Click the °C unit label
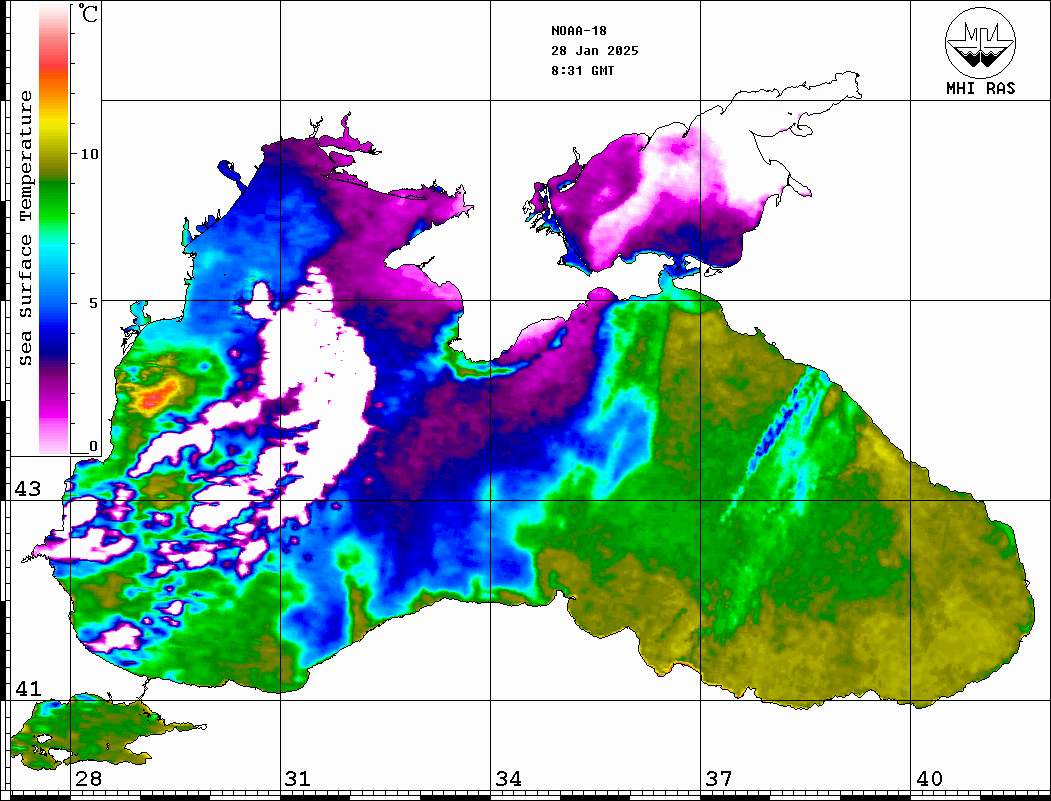The width and height of the screenshot is (1051, 801). point(87,13)
